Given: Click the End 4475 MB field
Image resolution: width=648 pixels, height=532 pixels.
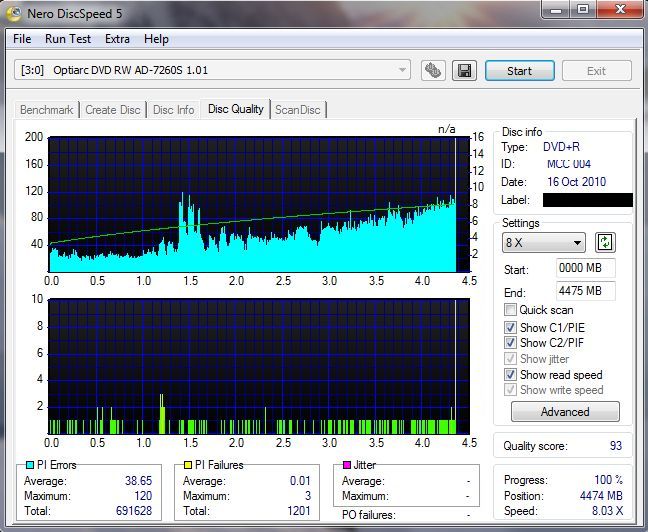Looking at the screenshot, I should [586, 291].
